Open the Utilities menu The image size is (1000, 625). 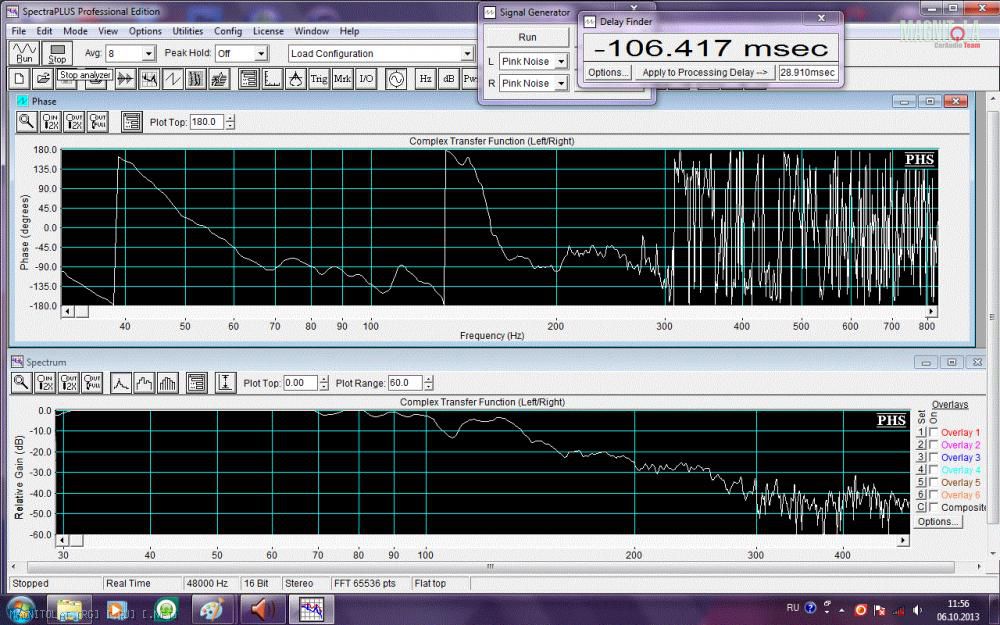click(x=187, y=31)
